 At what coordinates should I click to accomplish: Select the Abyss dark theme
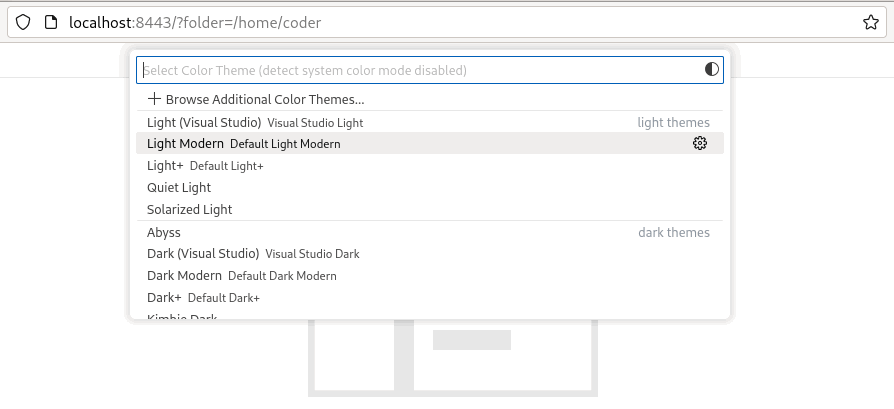point(164,233)
